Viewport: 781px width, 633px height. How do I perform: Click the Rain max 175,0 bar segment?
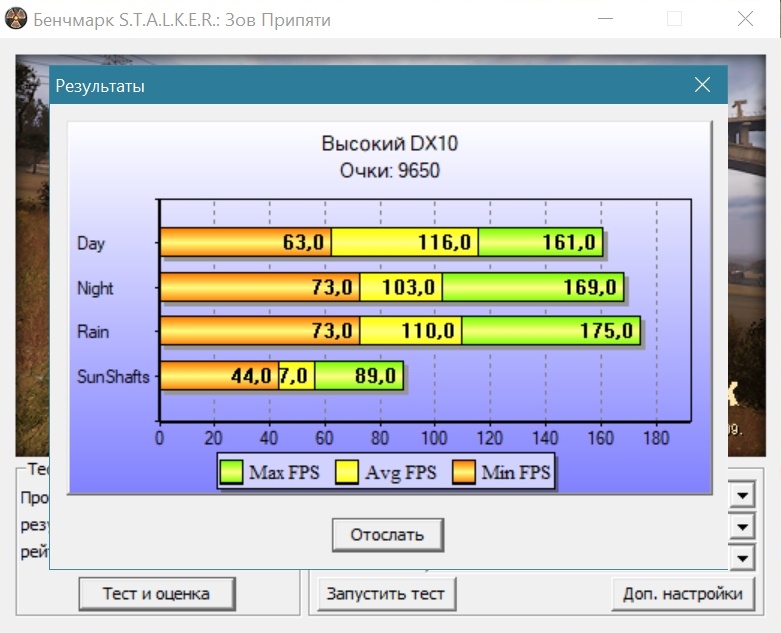point(551,330)
